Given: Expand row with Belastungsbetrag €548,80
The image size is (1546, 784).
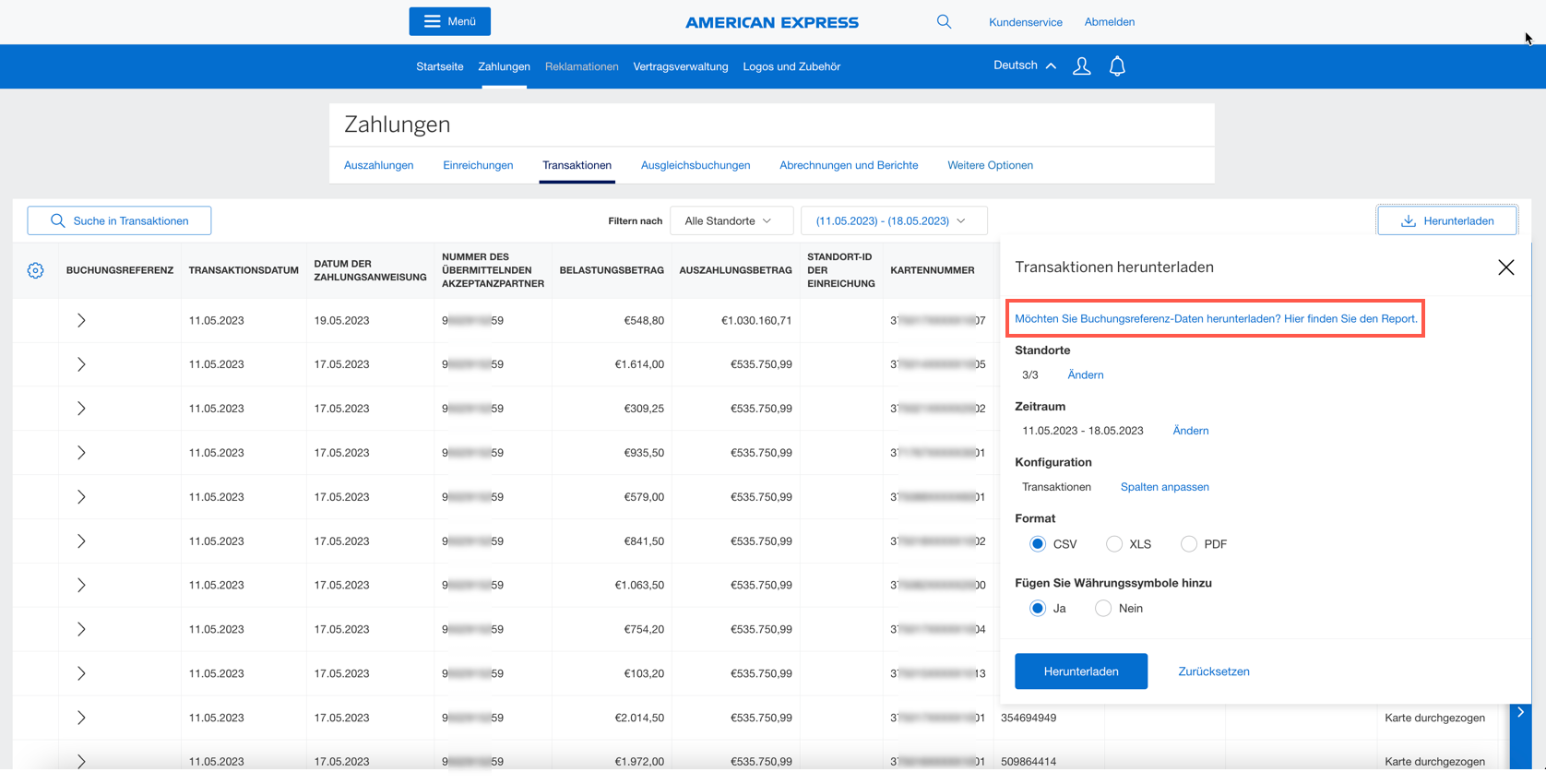Looking at the screenshot, I should pyautogui.click(x=81, y=320).
